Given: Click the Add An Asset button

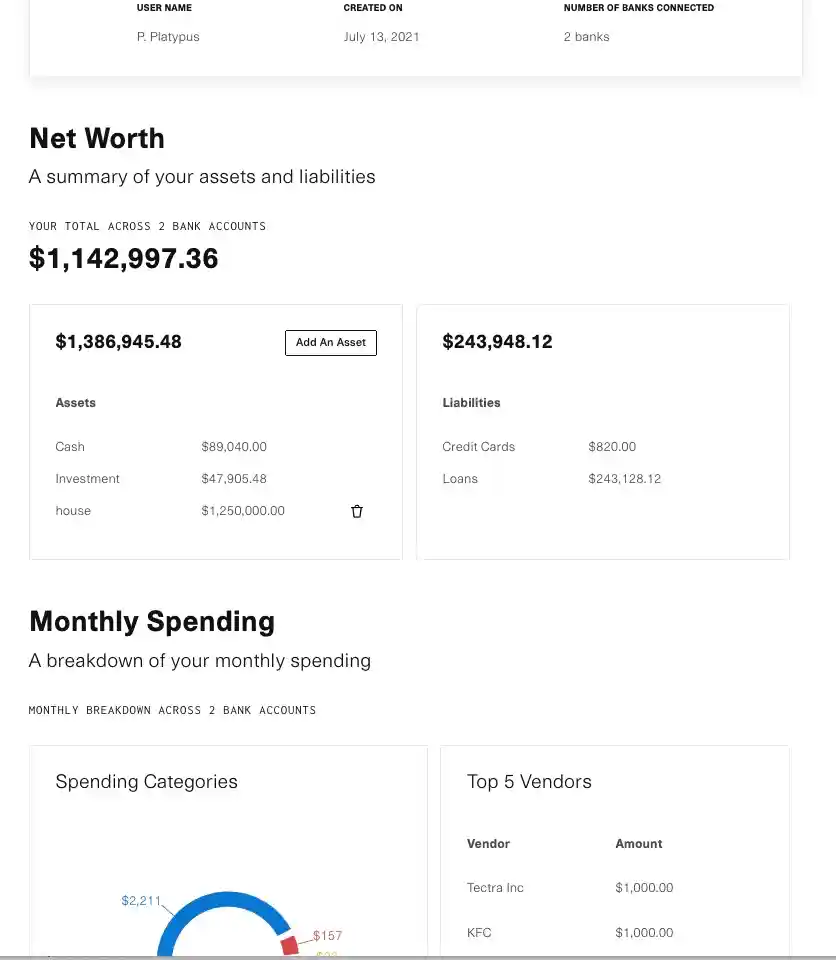Looking at the screenshot, I should 331,342.
